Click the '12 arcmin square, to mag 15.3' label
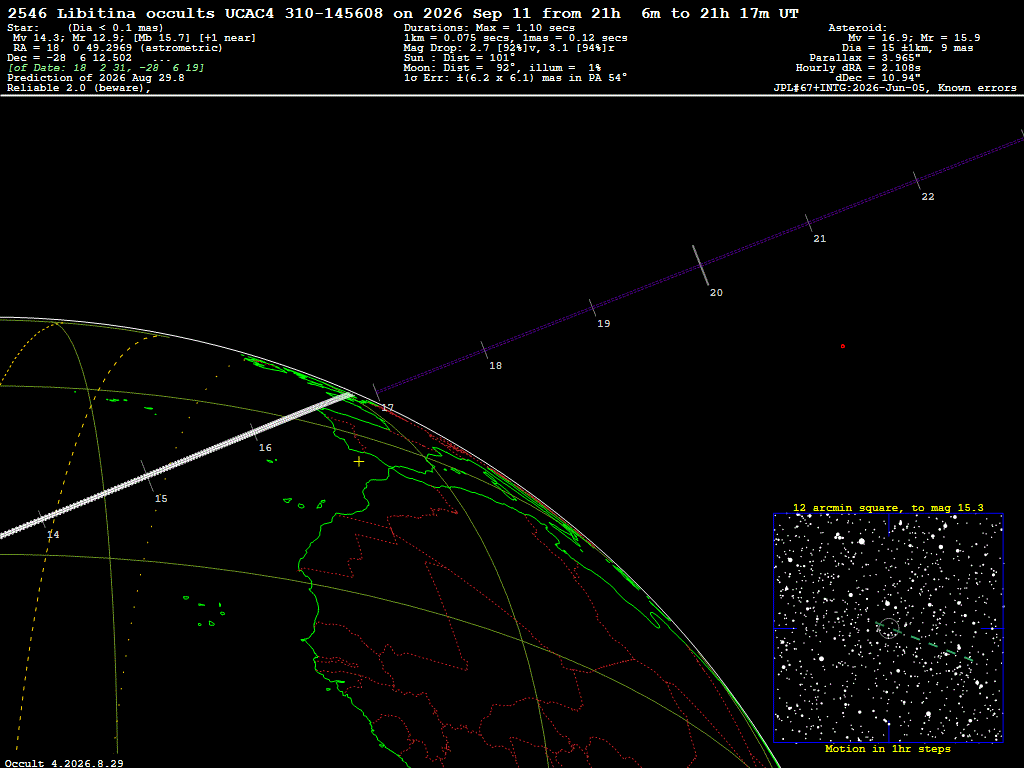This screenshot has height=768, width=1024. click(888, 507)
